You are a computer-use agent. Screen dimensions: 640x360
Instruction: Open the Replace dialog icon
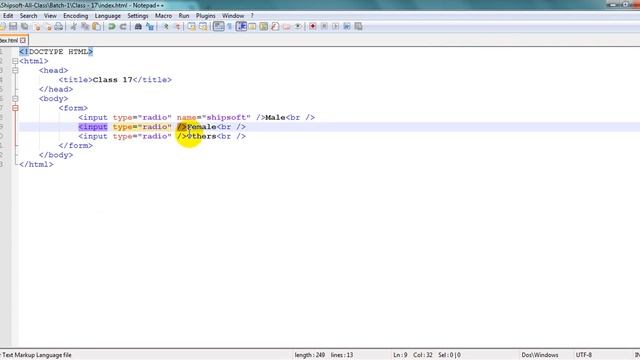tap(149, 27)
